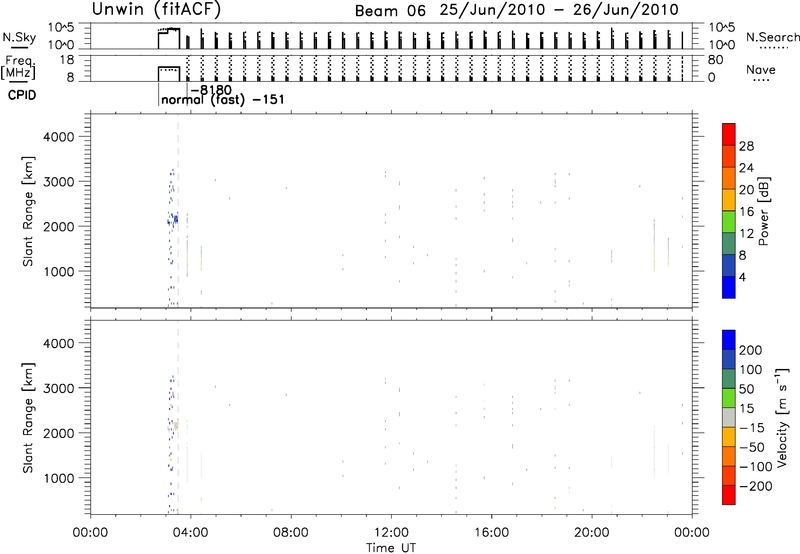The image size is (800, 554).
Task: Pick the bright blue Power segment below 4
Action: point(729,287)
